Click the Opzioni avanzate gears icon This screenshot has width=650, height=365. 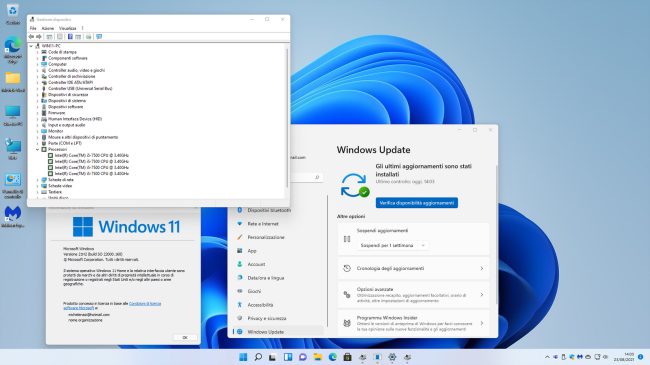click(347, 294)
